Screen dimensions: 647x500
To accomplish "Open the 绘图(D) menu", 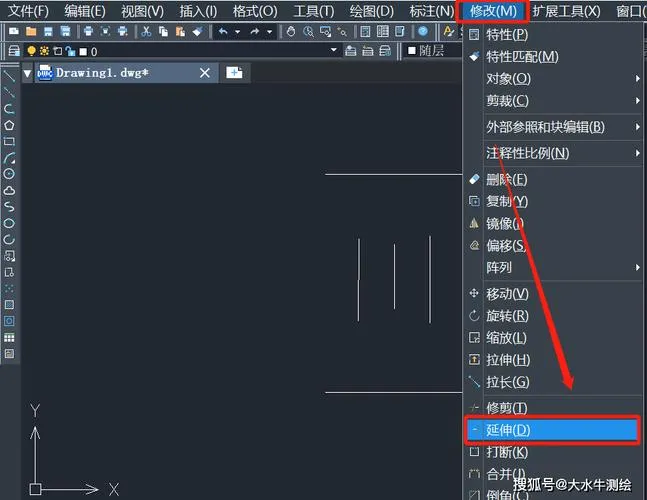I will pyautogui.click(x=372, y=11).
